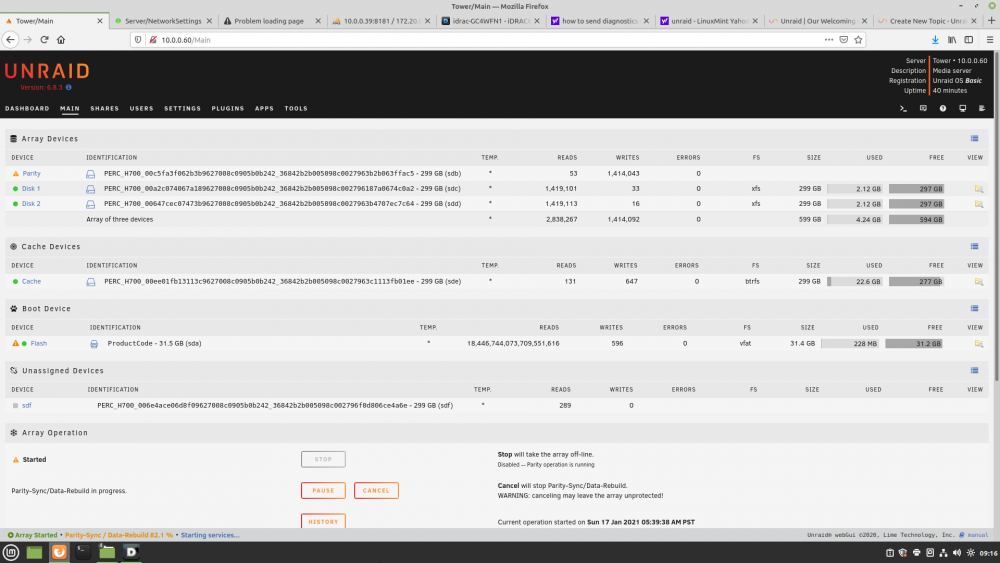This screenshot has height=563, width=1000.
Task: Click the PAUSE parity sync button
Action: [323, 490]
